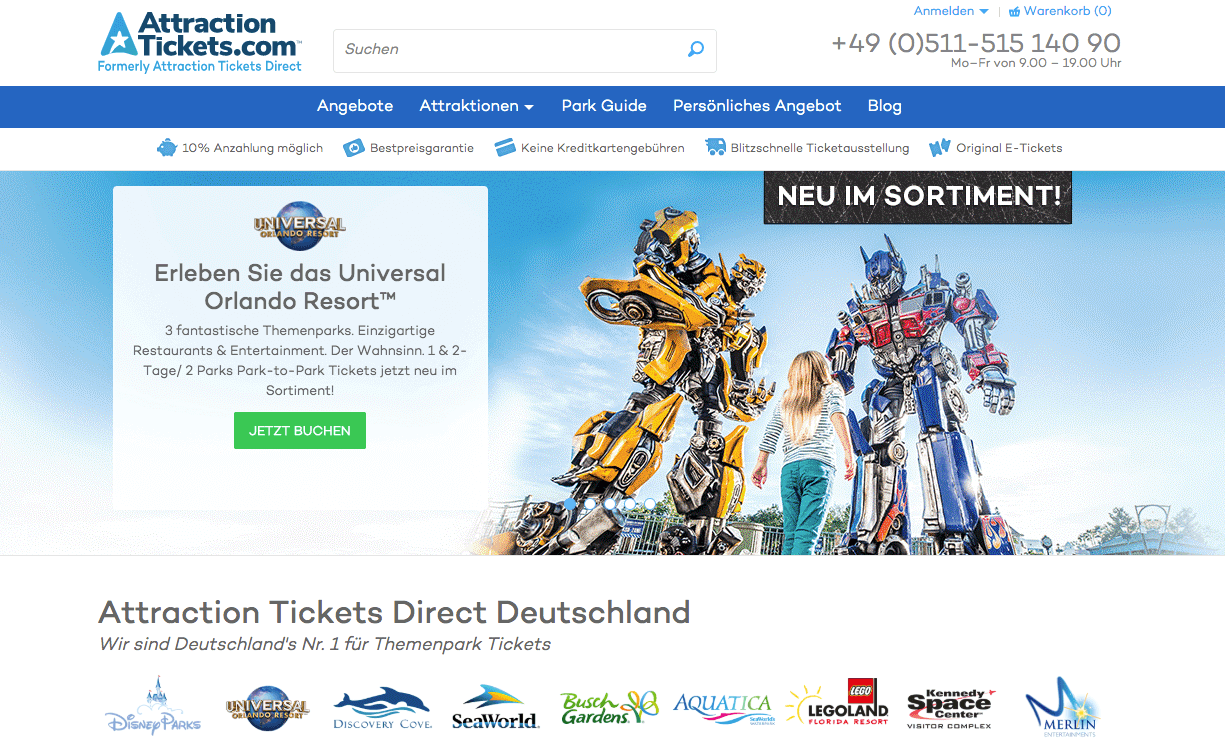Click heading Attraction Tickets Direct Deutschland

click(x=395, y=612)
